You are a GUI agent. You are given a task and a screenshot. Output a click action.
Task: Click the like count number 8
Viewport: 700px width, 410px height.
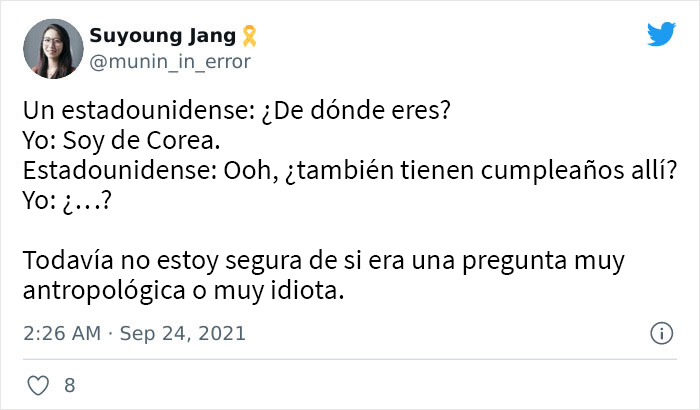[68, 384]
